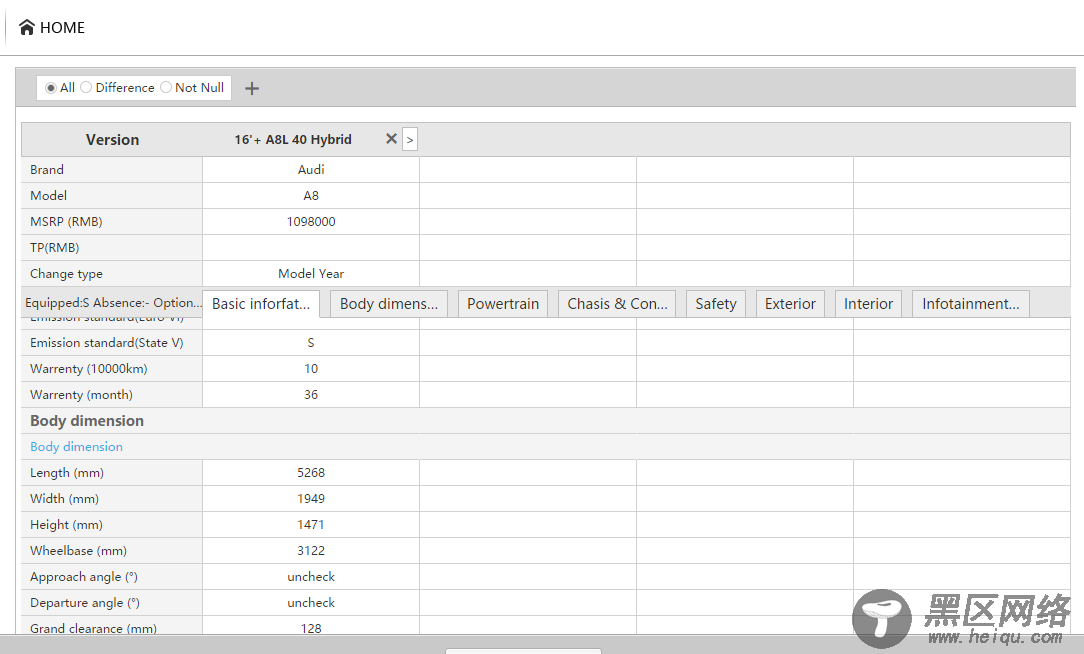Add a version with the plus icon
The height and width of the screenshot is (654, 1084).
[252, 88]
